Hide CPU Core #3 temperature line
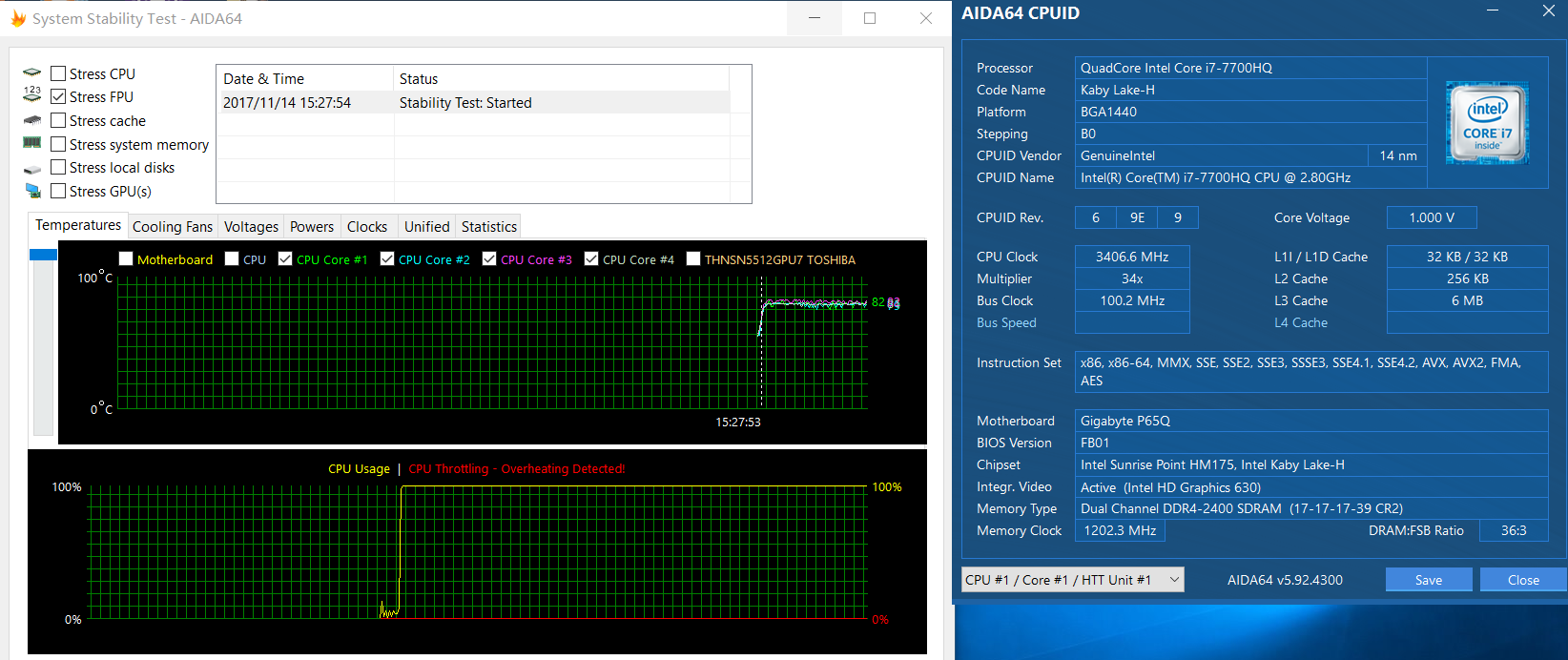The image size is (1568, 660). 489,258
